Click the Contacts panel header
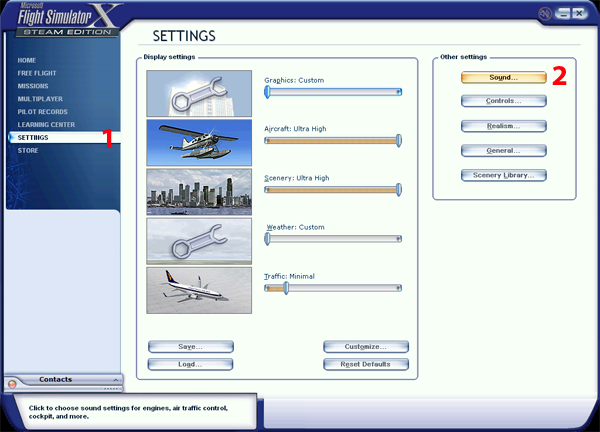Viewport: 600px width, 432px height. (x=64, y=380)
